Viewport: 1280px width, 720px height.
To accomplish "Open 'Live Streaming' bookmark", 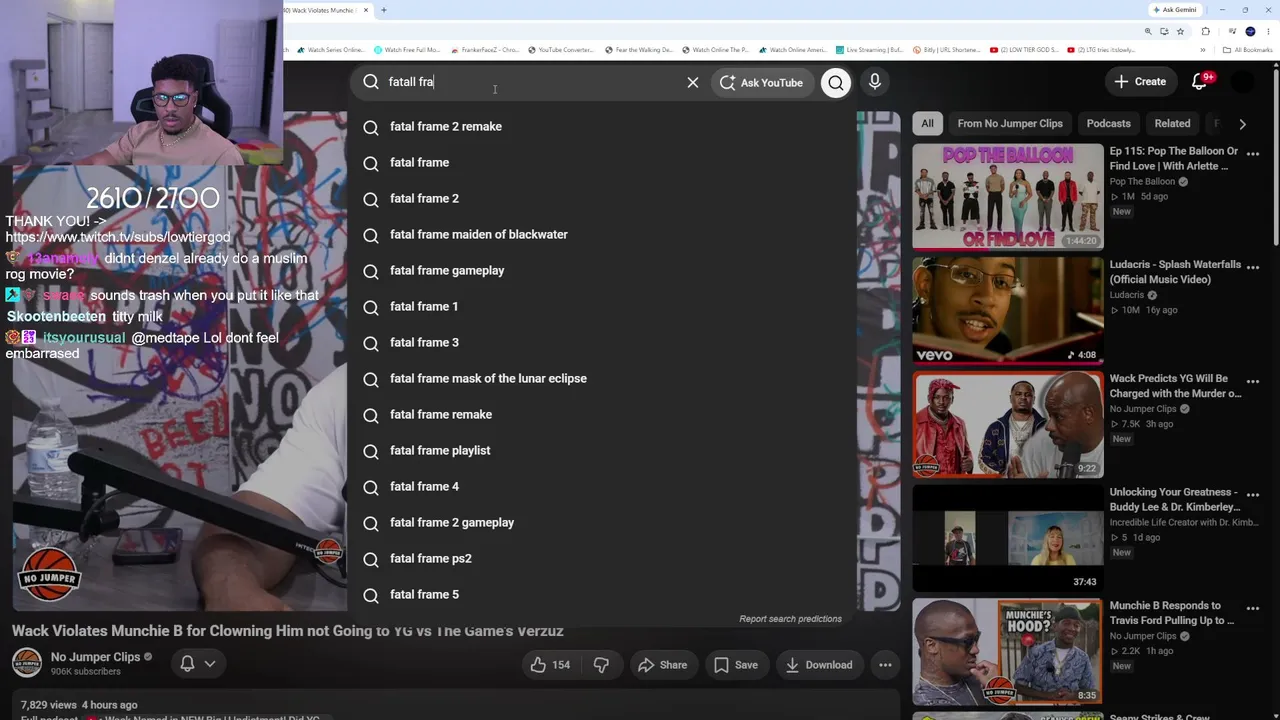I will pyautogui.click(x=869, y=50).
